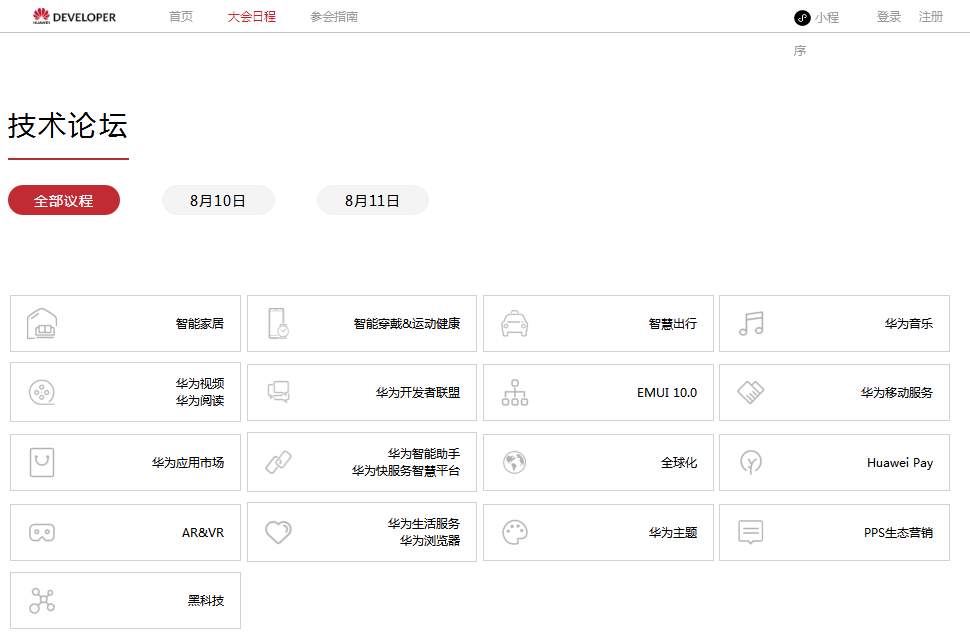Click the hierarchy icon beside EMUI 10.0
This screenshot has height=639, width=970.
[x=515, y=392]
